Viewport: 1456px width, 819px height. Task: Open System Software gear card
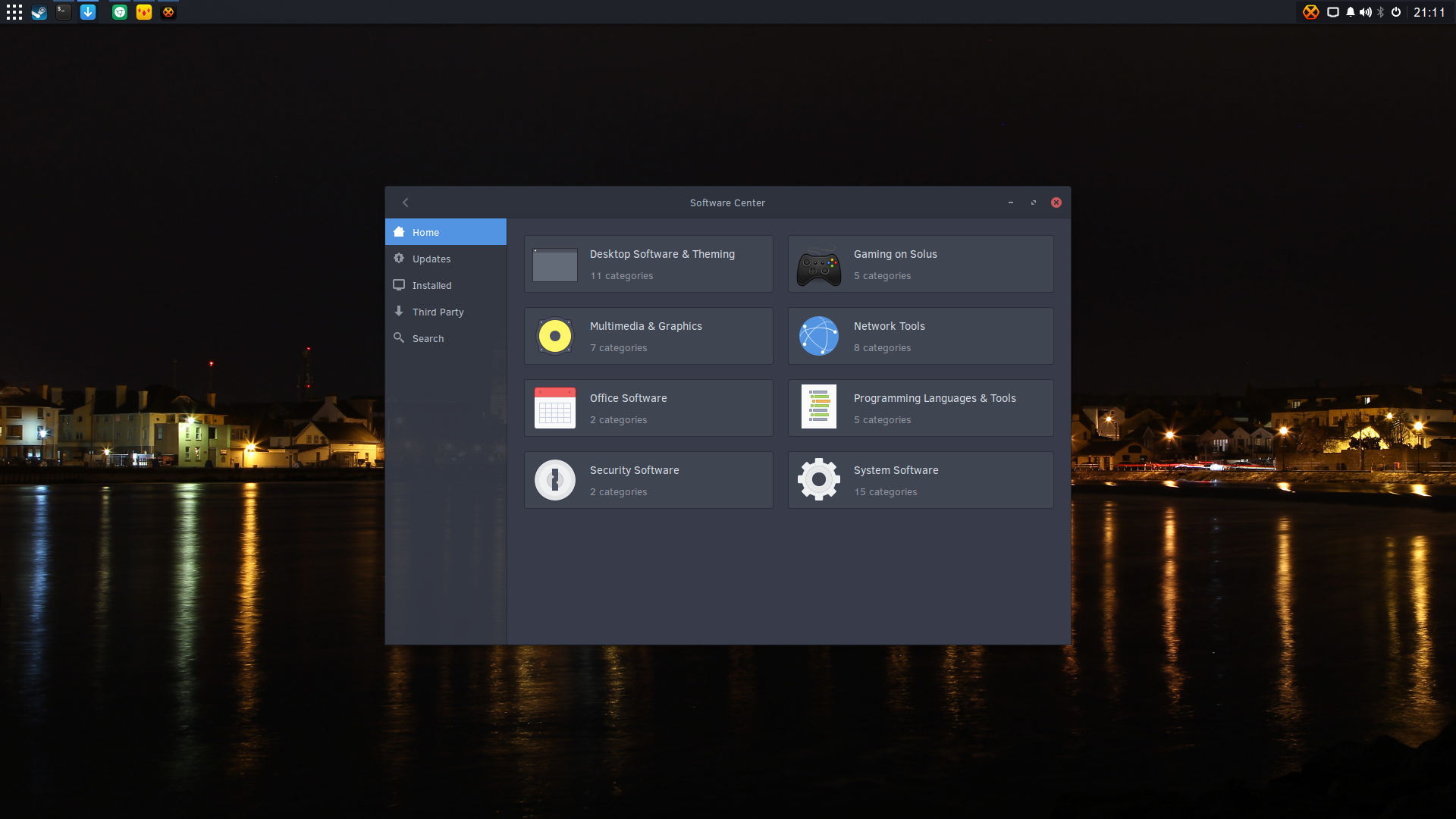coord(921,480)
